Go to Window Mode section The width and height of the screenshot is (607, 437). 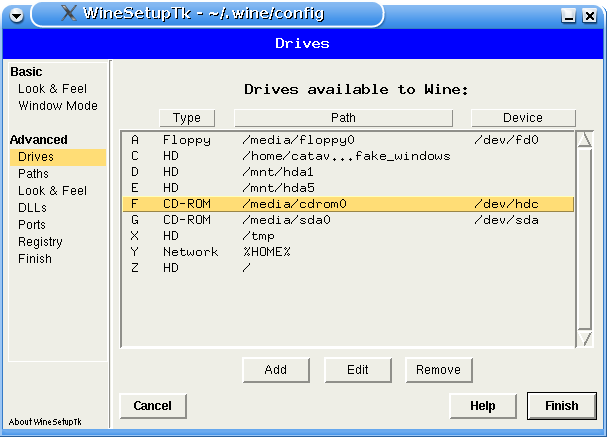pos(58,106)
